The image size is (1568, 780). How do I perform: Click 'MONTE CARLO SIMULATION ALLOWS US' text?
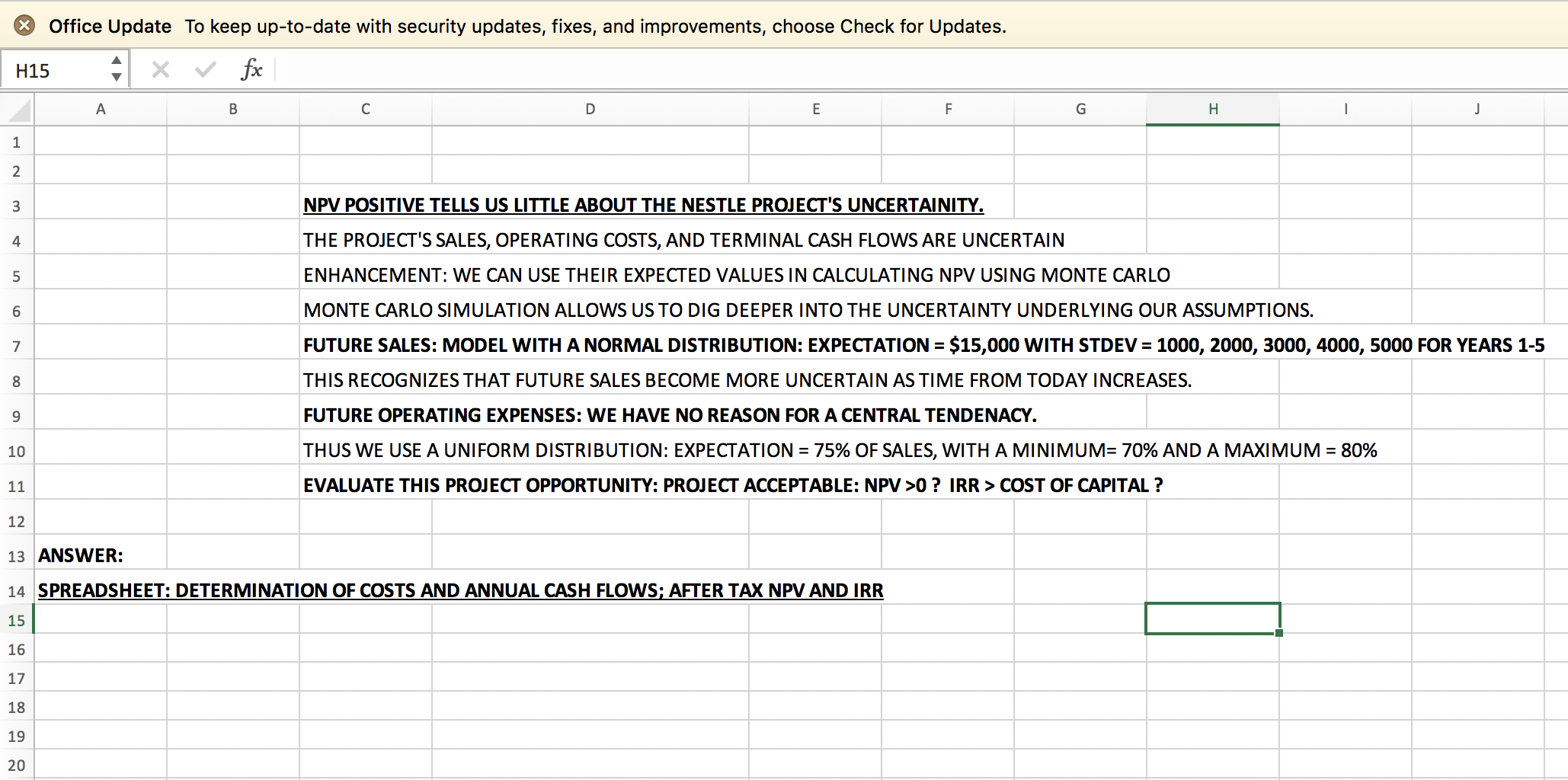pos(808,310)
